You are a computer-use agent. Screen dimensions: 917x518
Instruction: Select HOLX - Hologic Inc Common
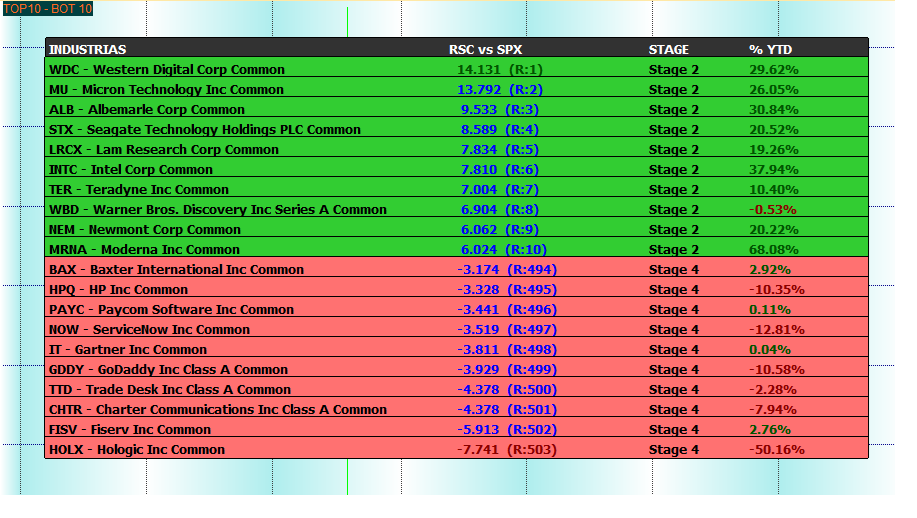[137, 449]
